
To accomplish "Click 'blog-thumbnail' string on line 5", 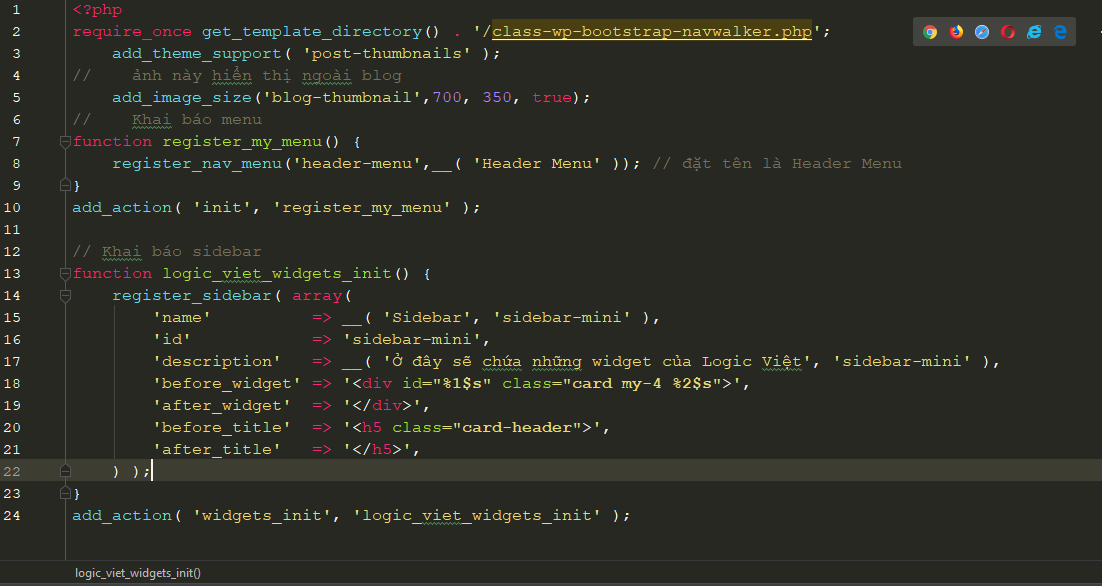I will (342, 98).
